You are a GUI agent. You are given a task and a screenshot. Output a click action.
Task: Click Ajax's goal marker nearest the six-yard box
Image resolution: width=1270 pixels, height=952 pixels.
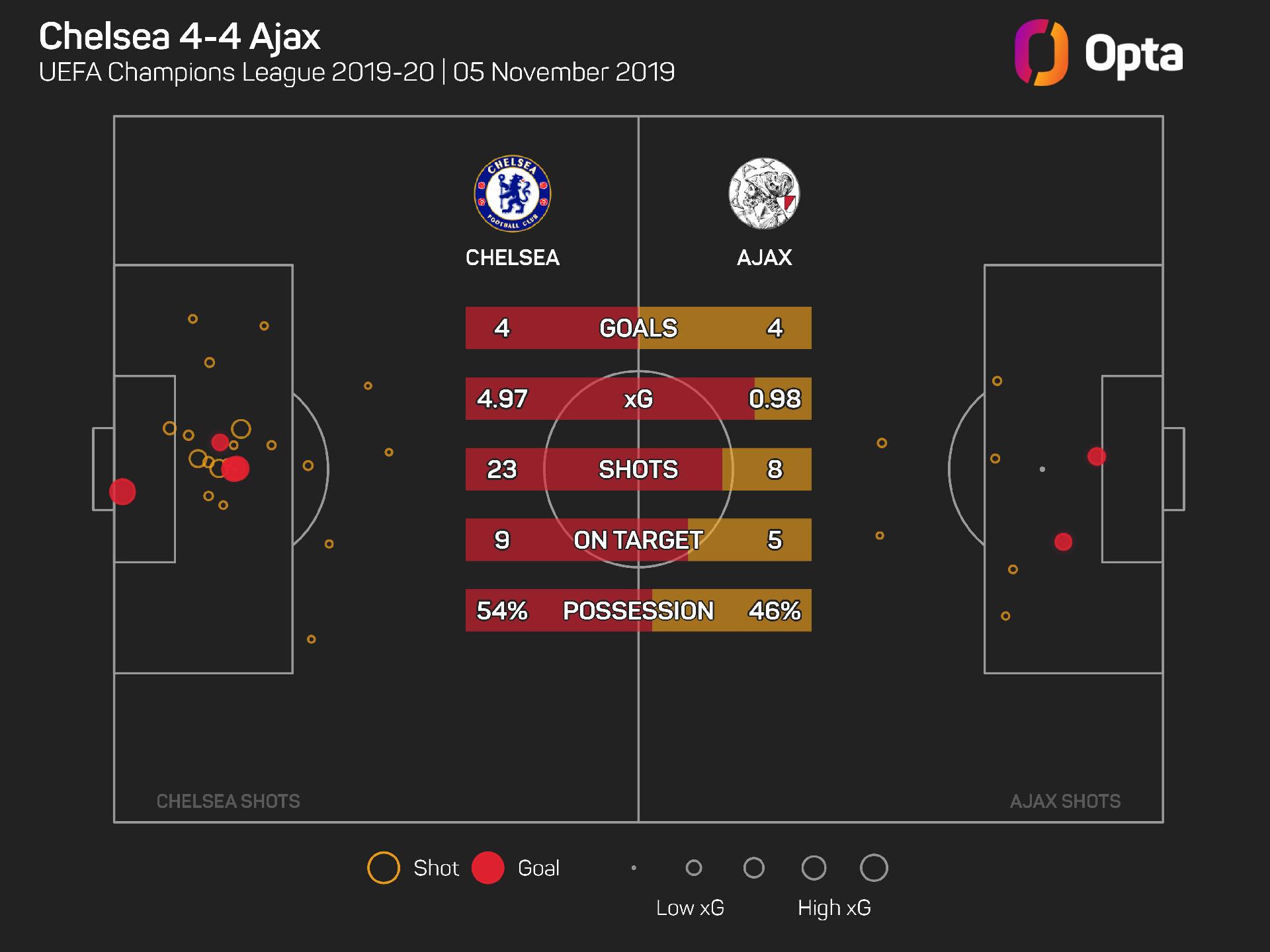[x=1097, y=456]
